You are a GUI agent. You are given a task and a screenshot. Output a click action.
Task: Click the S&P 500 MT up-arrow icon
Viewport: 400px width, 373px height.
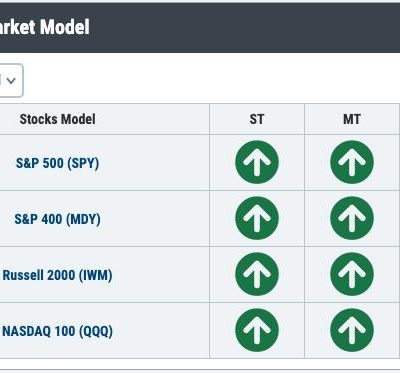[352, 162]
